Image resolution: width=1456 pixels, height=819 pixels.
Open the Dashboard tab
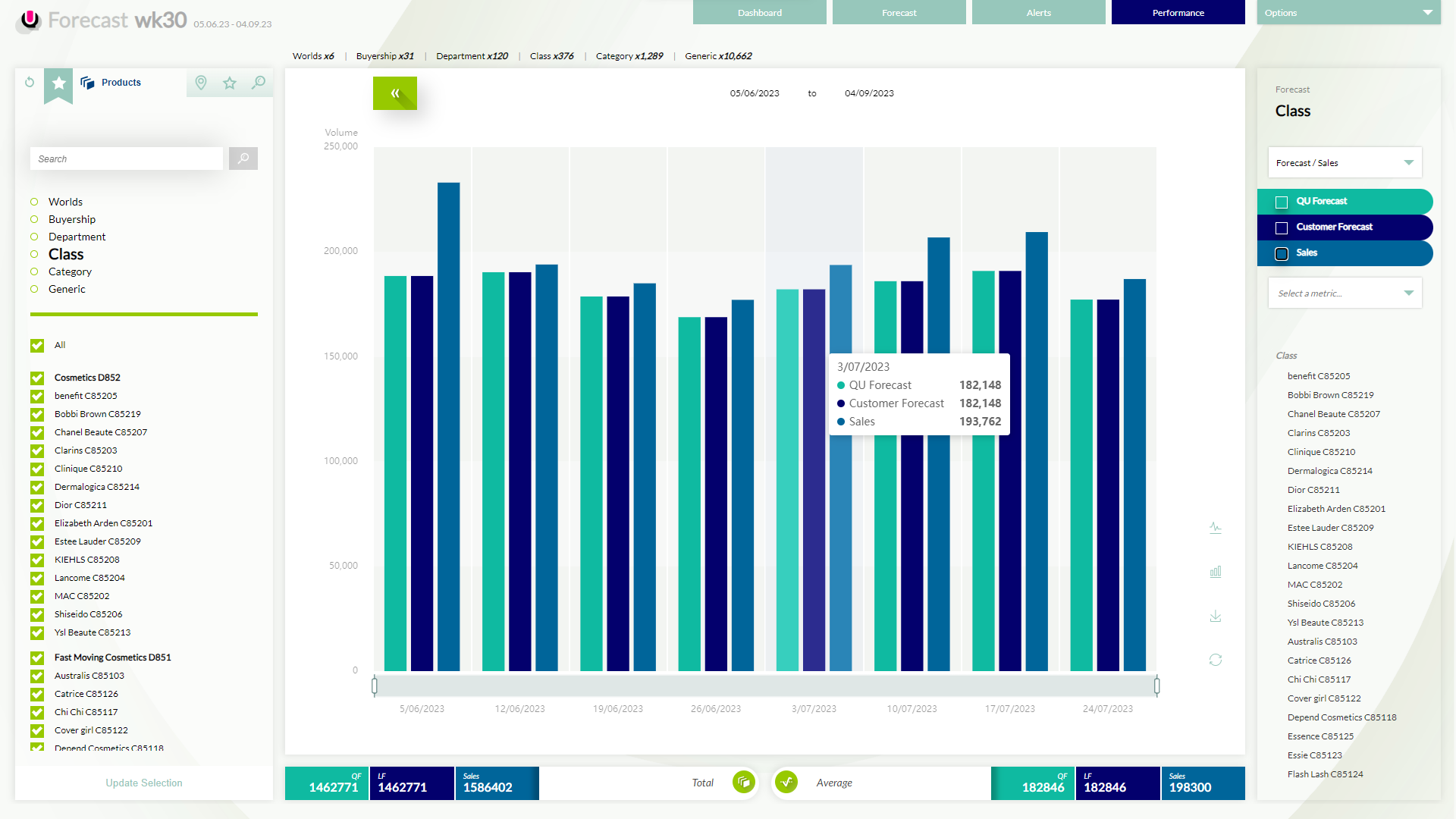[x=759, y=13]
